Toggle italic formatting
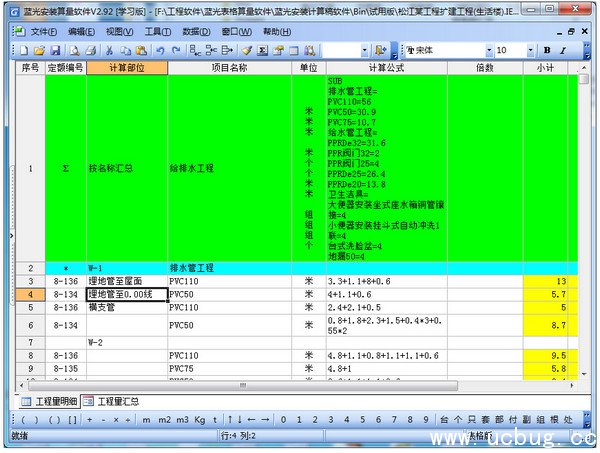The width and height of the screenshot is (600, 453). point(563,50)
